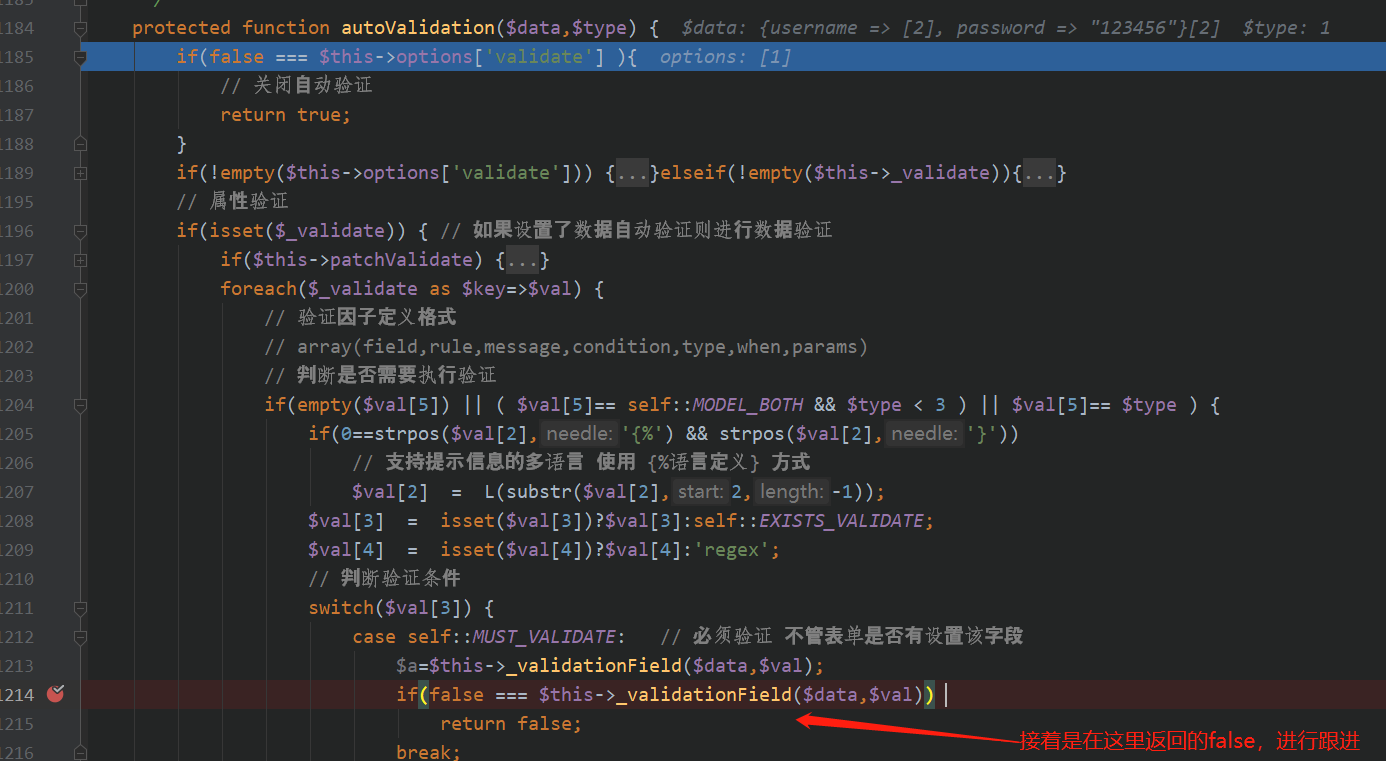The width and height of the screenshot is (1386, 761).
Task: Click the substr call on line 1207
Action: tap(539, 492)
